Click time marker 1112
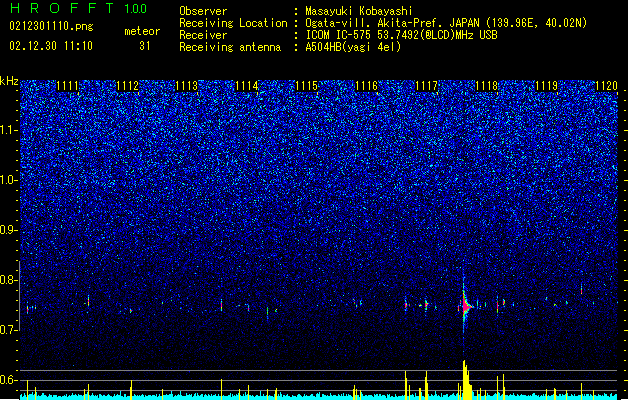This screenshot has width=629, height=400. 127,86
